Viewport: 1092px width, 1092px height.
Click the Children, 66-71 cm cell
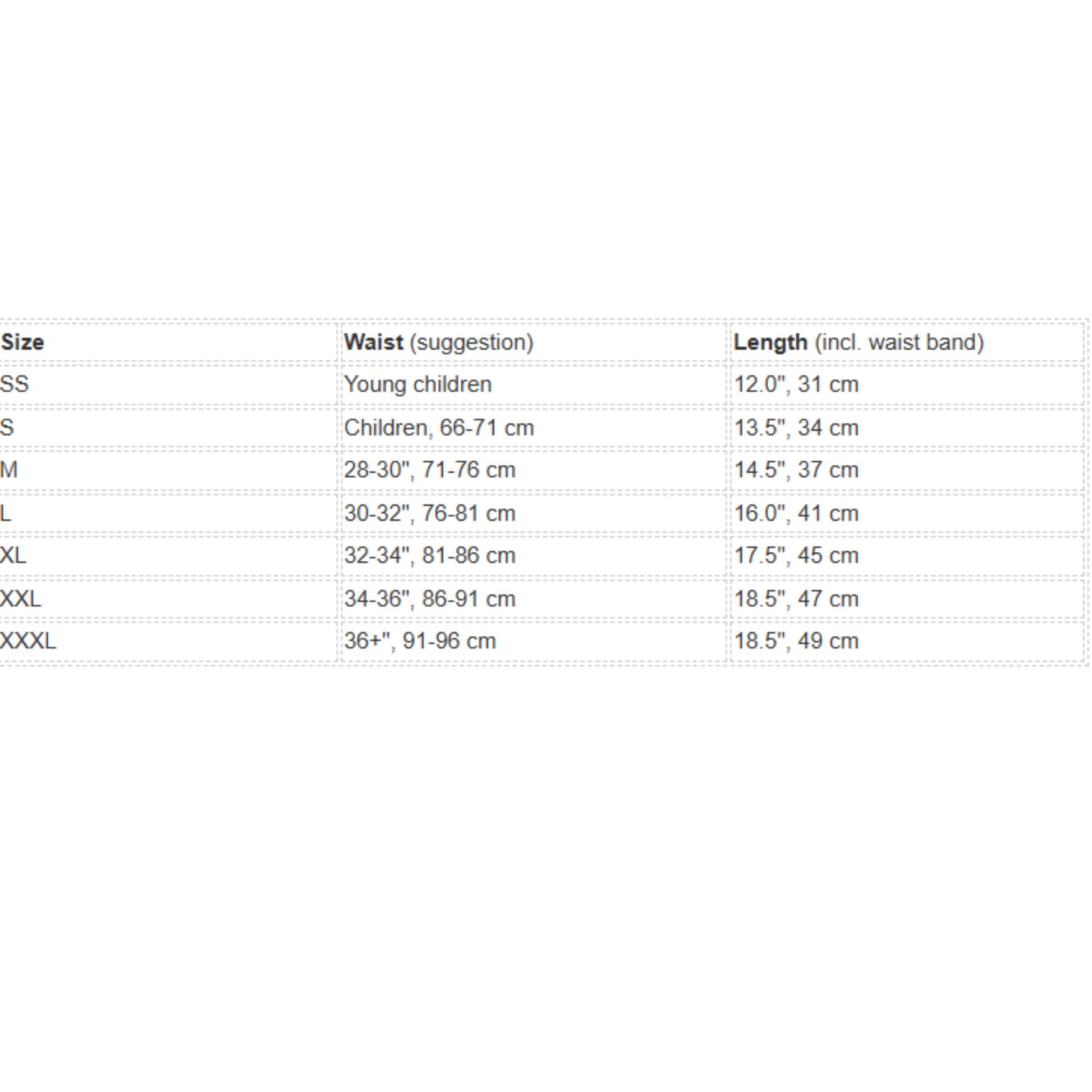(x=439, y=428)
